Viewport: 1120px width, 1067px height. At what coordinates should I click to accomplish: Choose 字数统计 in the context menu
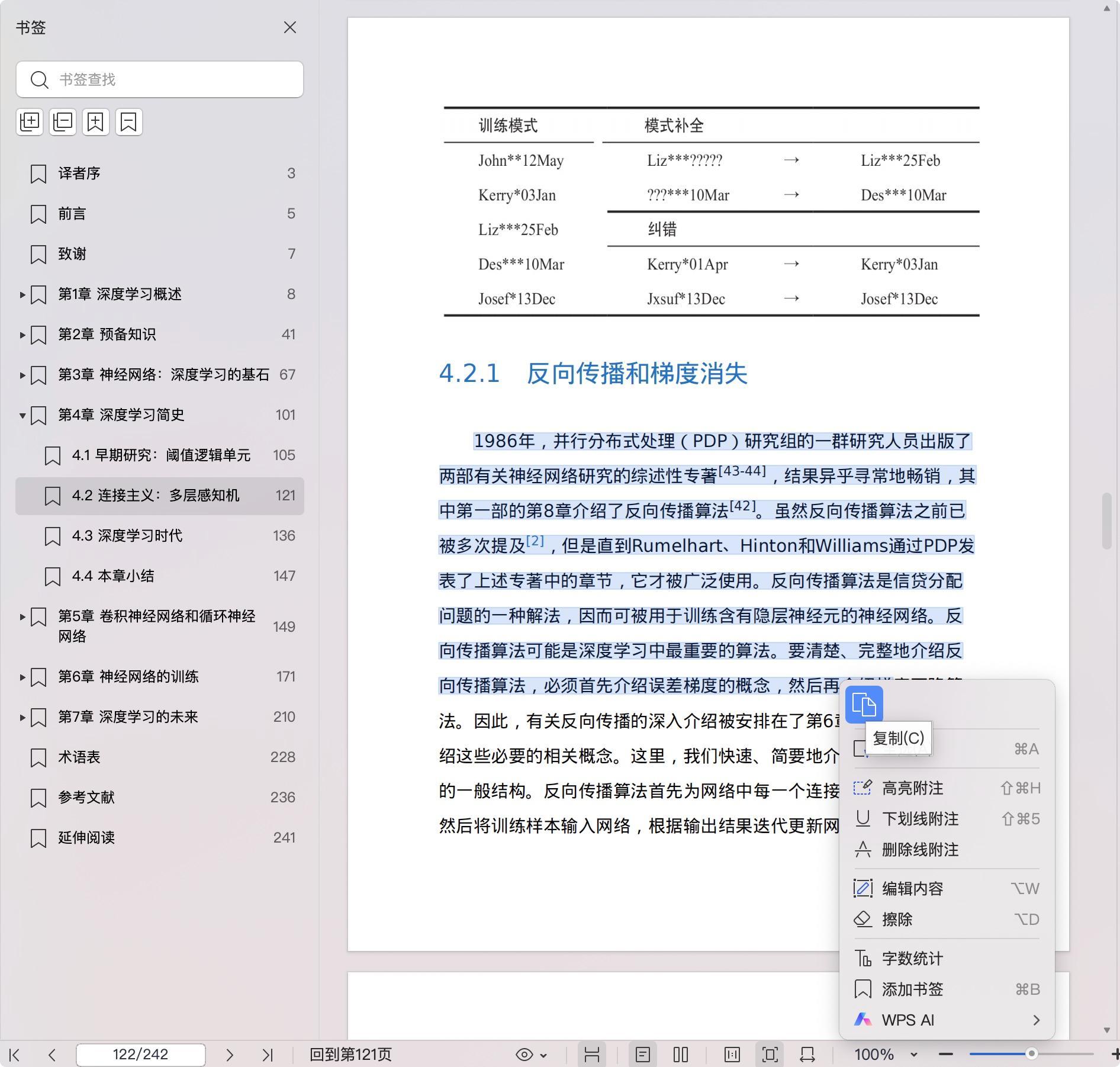[912, 959]
